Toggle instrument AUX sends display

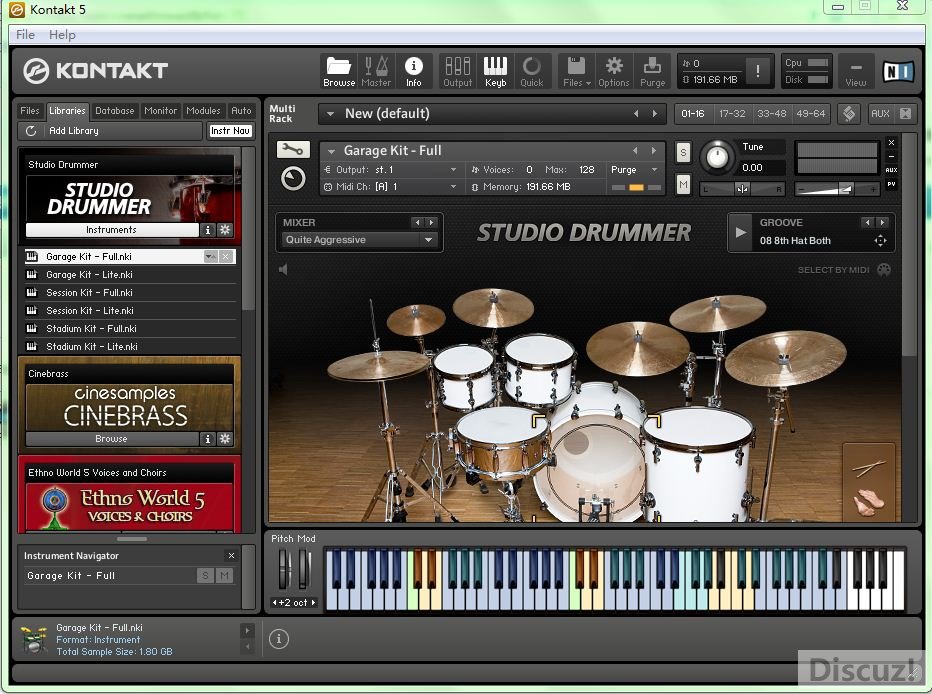[891, 170]
